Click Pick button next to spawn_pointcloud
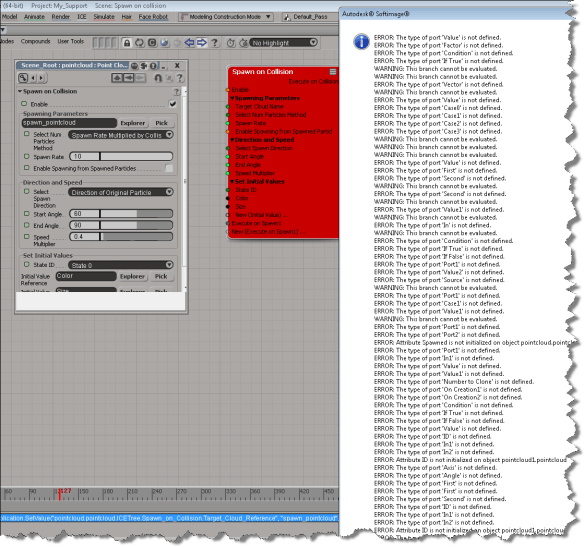Viewport: 584px width, 547px height. 161,123
